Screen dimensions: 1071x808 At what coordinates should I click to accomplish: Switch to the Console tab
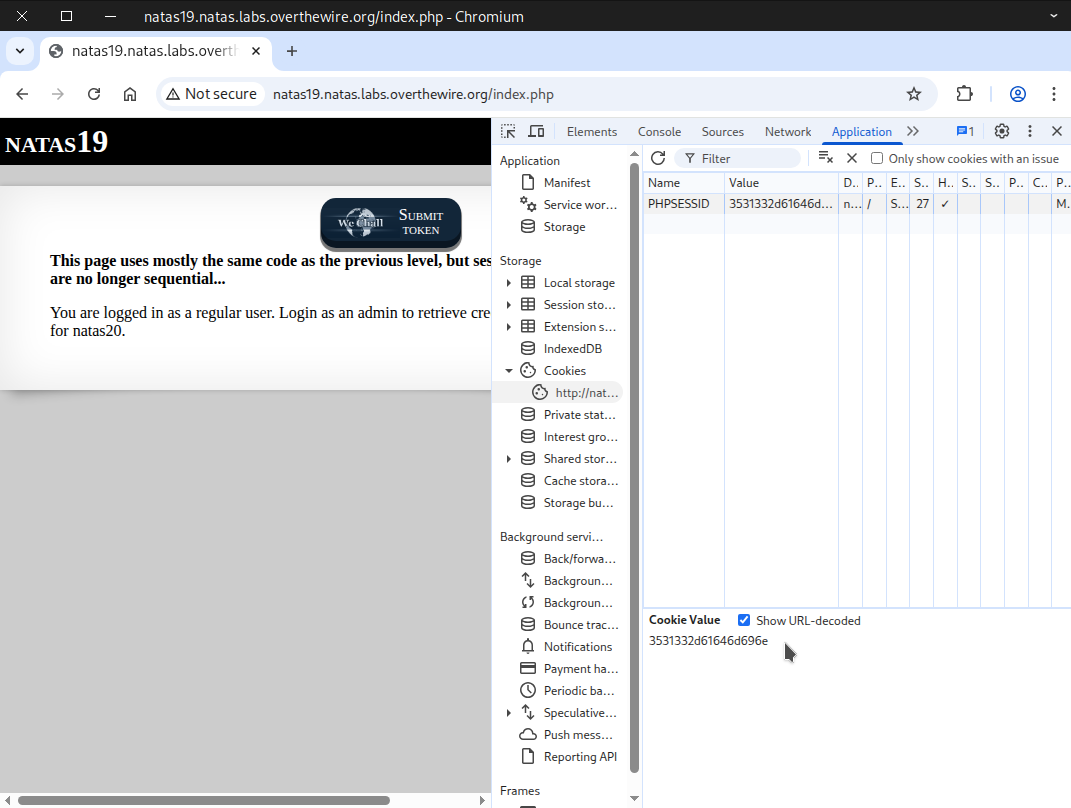659,132
